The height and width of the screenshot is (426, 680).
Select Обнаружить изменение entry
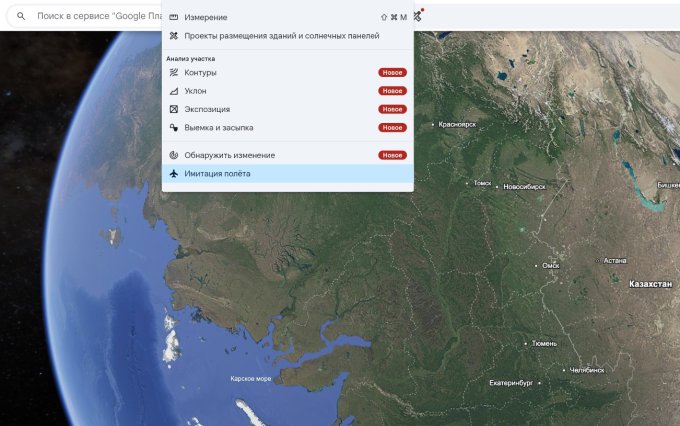(x=288, y=155)
